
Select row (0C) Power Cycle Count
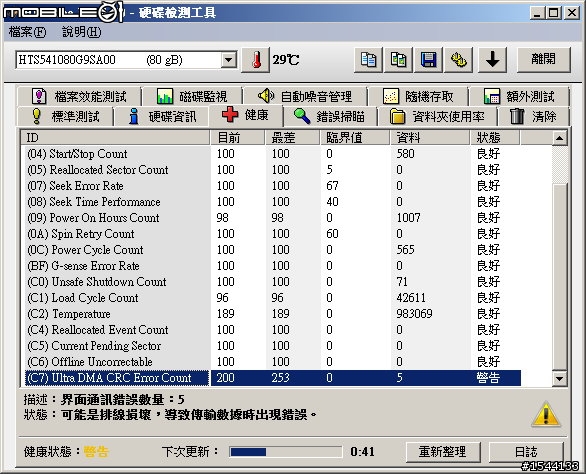click(273, 250)
